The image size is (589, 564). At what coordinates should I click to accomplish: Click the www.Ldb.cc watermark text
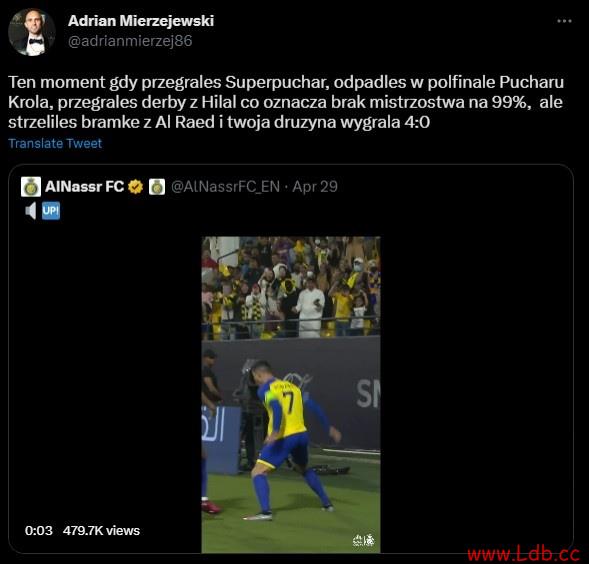coord(524,554)
